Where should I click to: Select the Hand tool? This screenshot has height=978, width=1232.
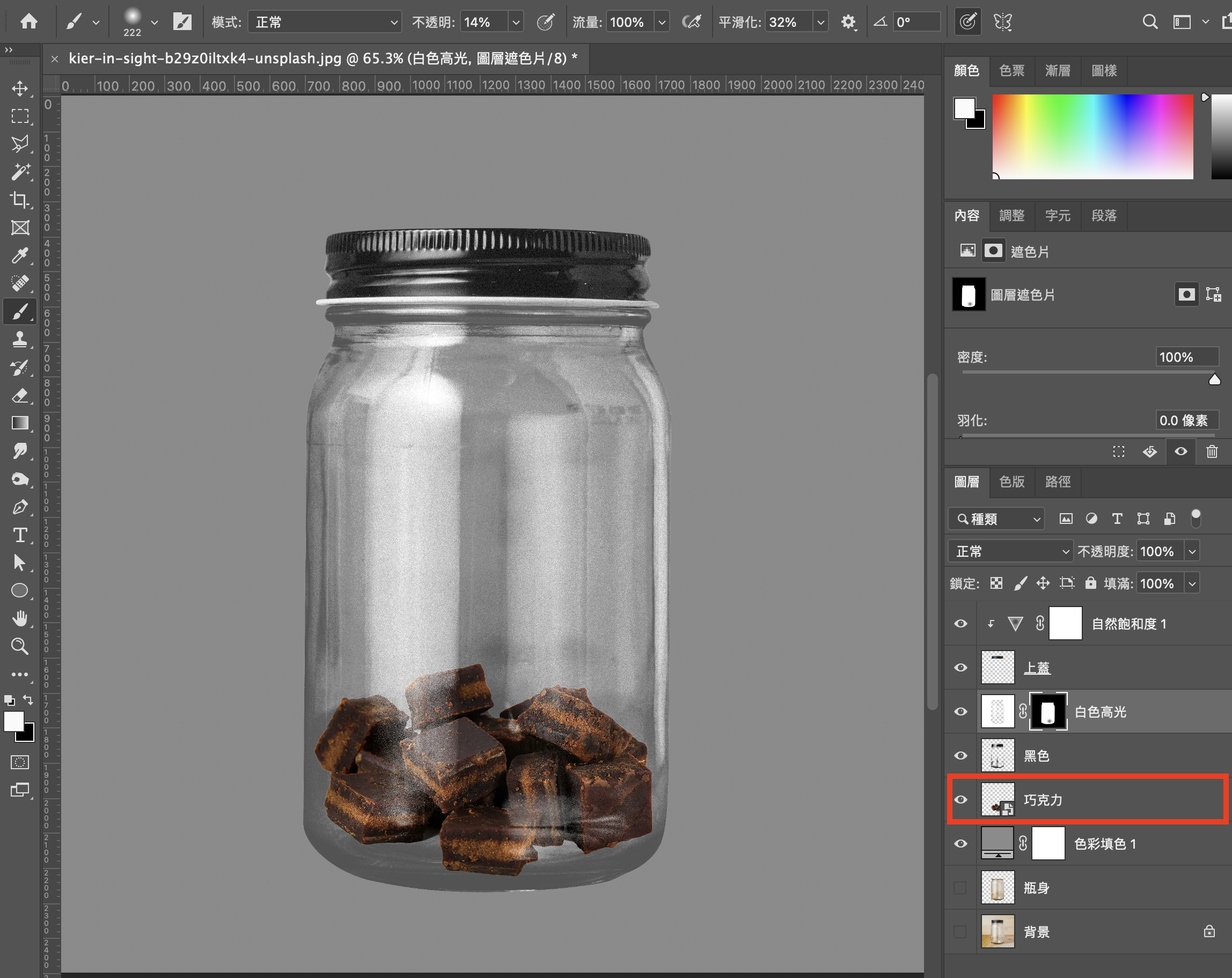click(x=20, y=618)
